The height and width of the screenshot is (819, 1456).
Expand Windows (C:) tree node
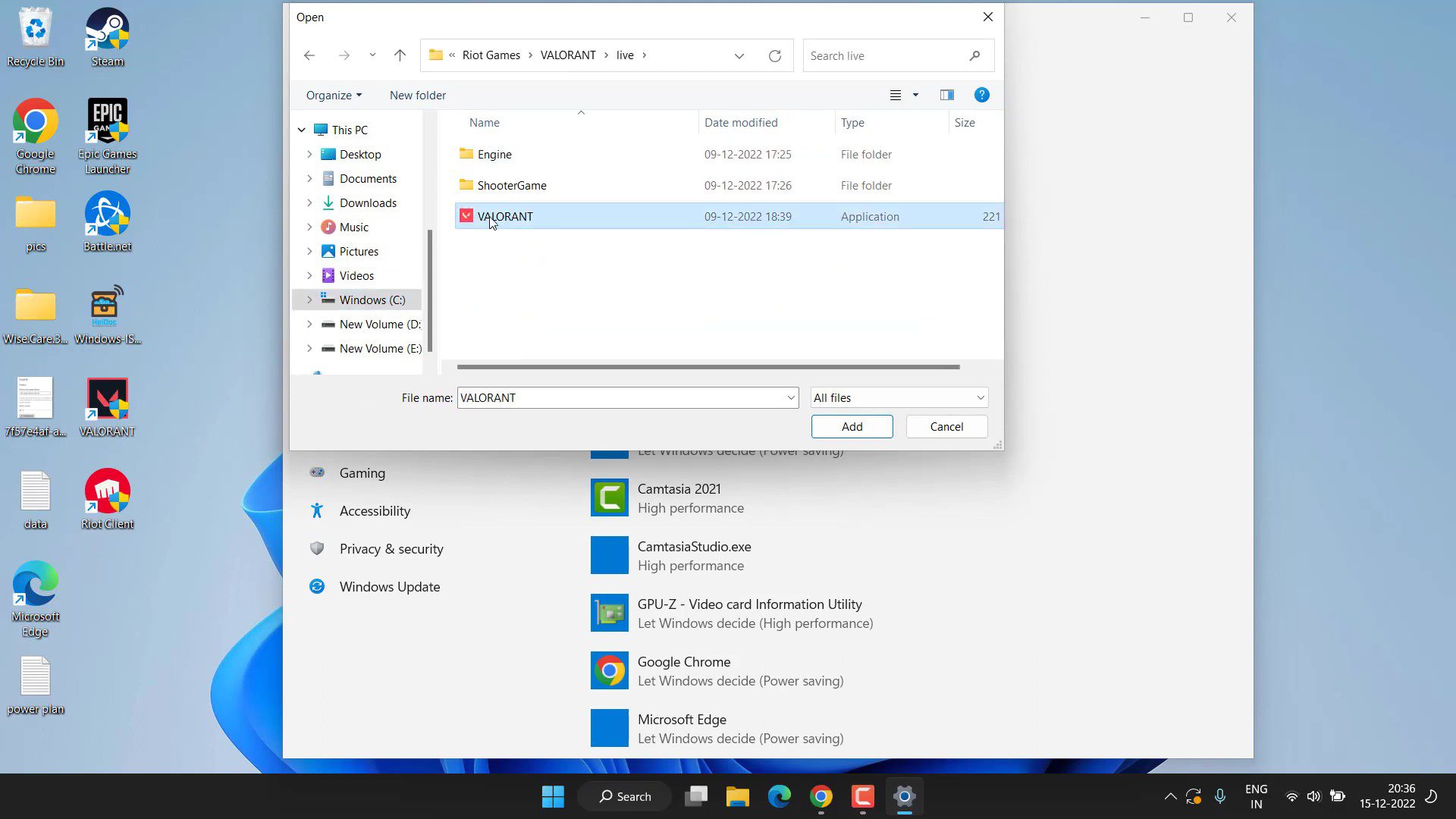(x=309, y=300)
